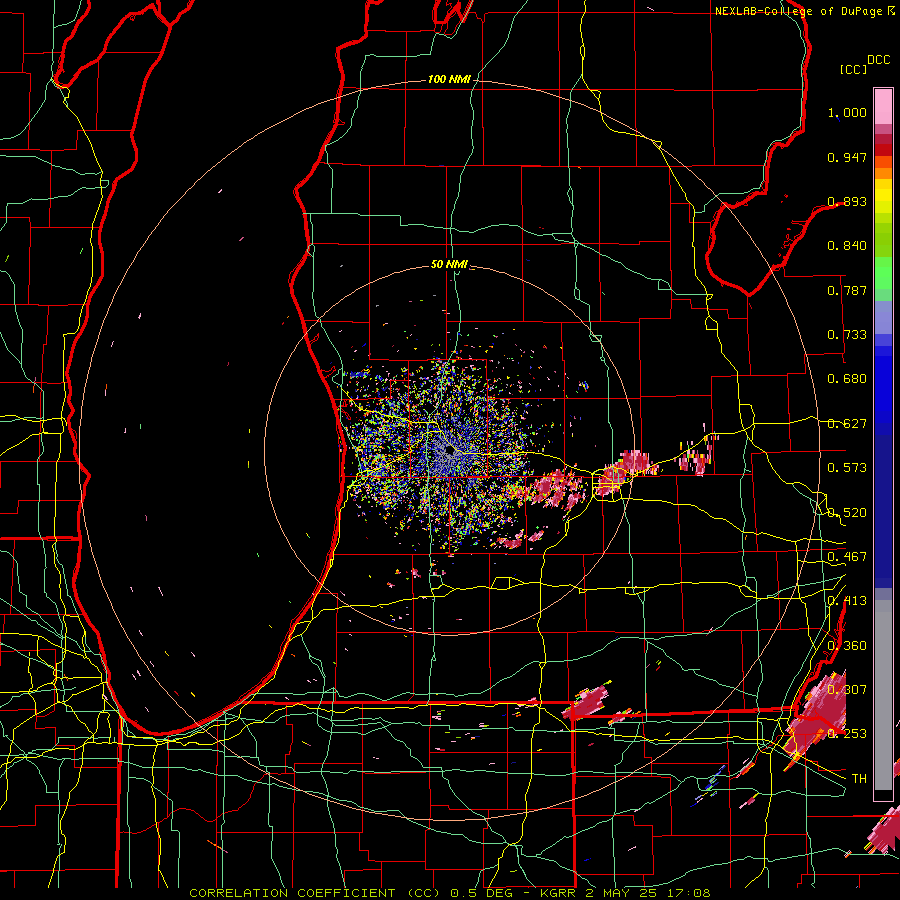Select the 0.360 scale label

pyautogui.click(x=847, y=646)
